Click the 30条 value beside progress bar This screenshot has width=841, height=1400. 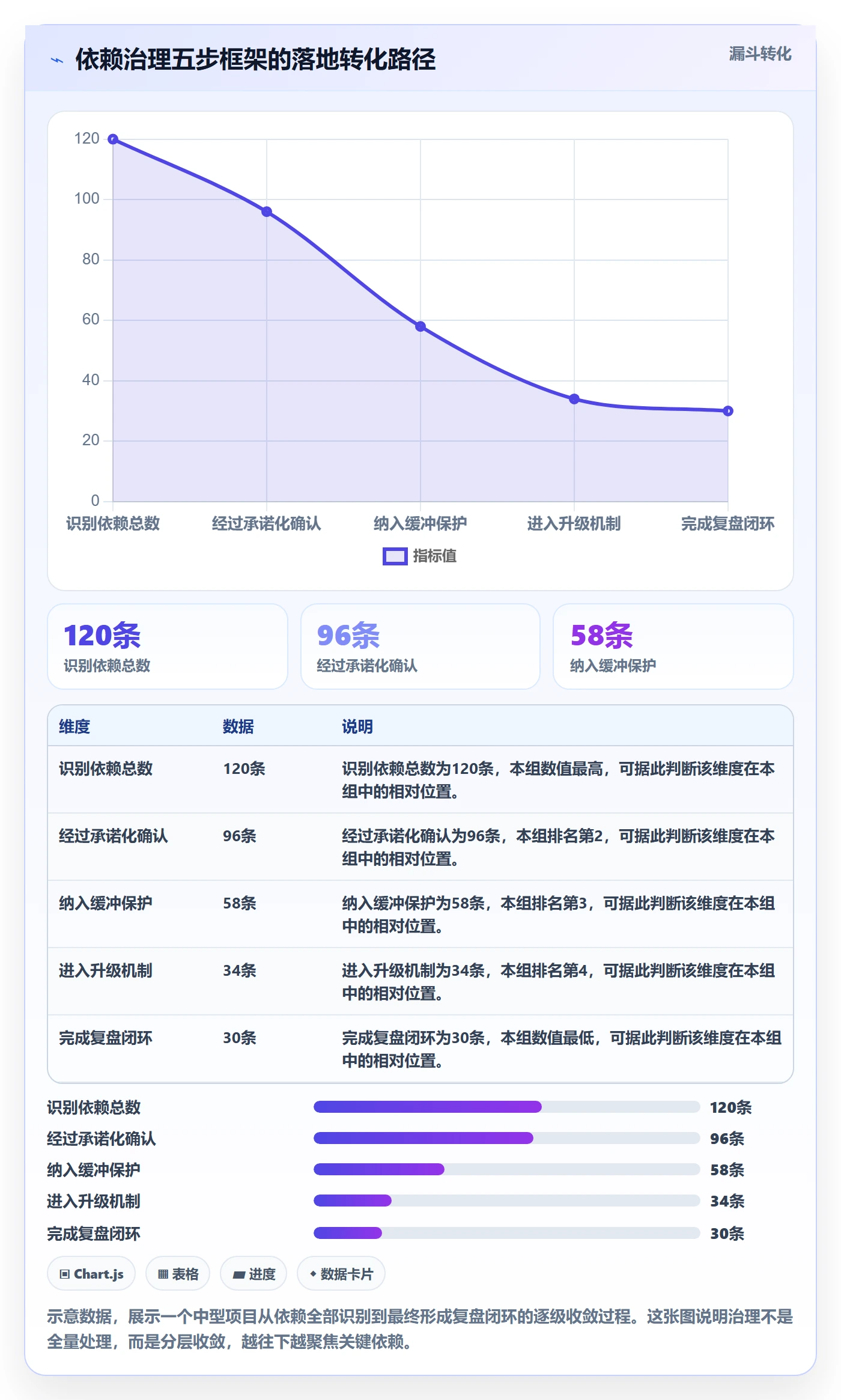[x=727, y=1234]
